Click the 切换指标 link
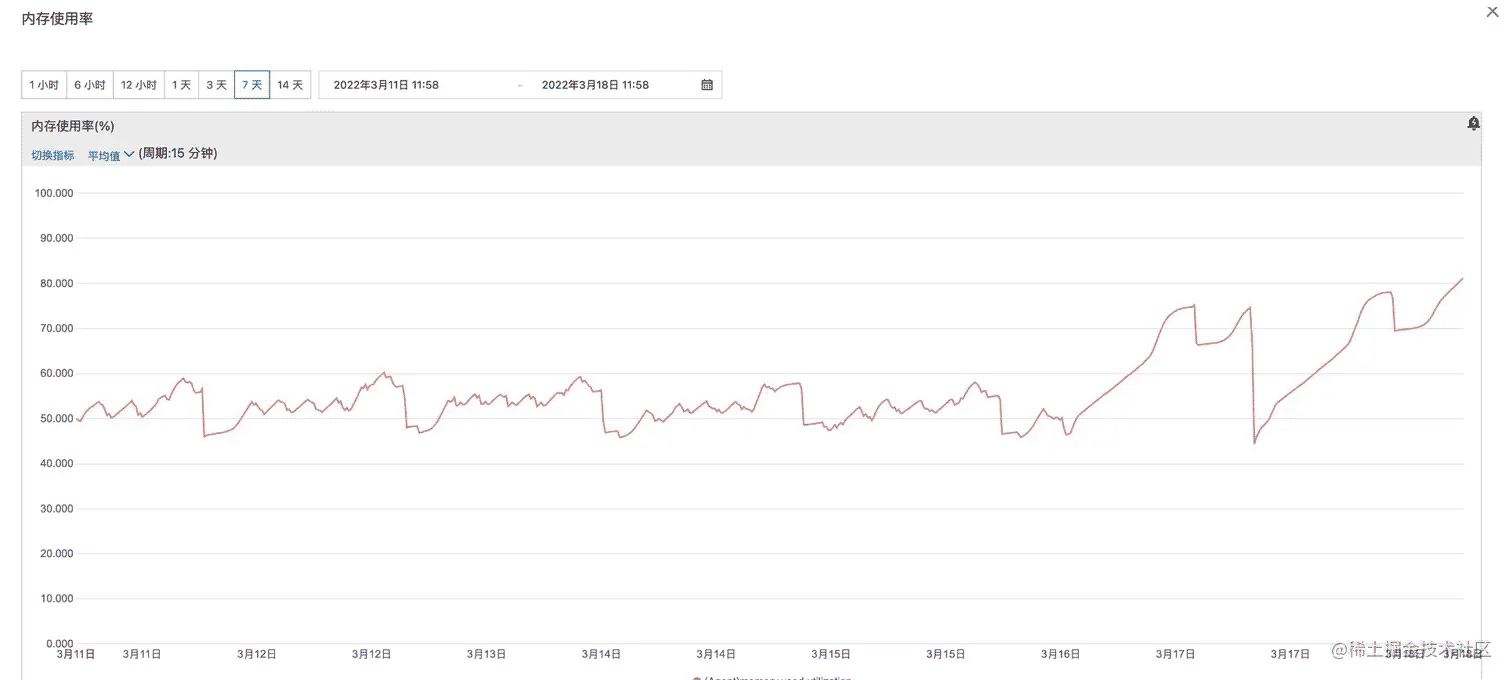Screen dimensions: 1512x680 [x=53, y=155]
